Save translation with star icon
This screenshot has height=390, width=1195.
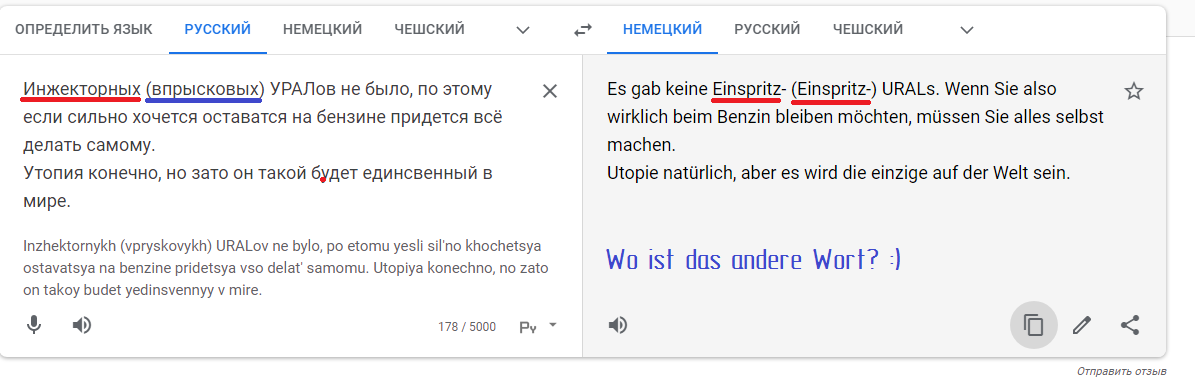(1133, 91)
